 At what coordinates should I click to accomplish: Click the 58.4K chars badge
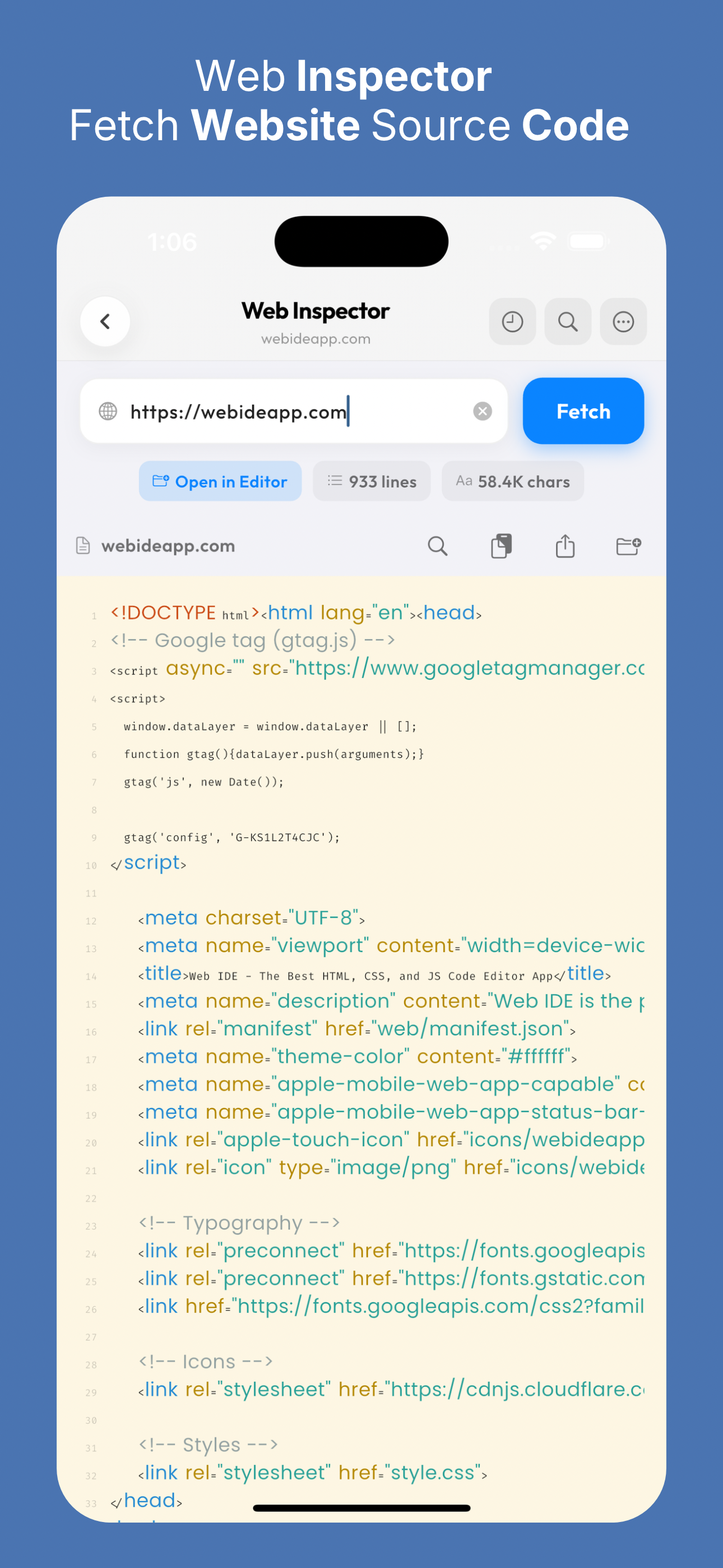pyautogui.click(x=513, y=482)
